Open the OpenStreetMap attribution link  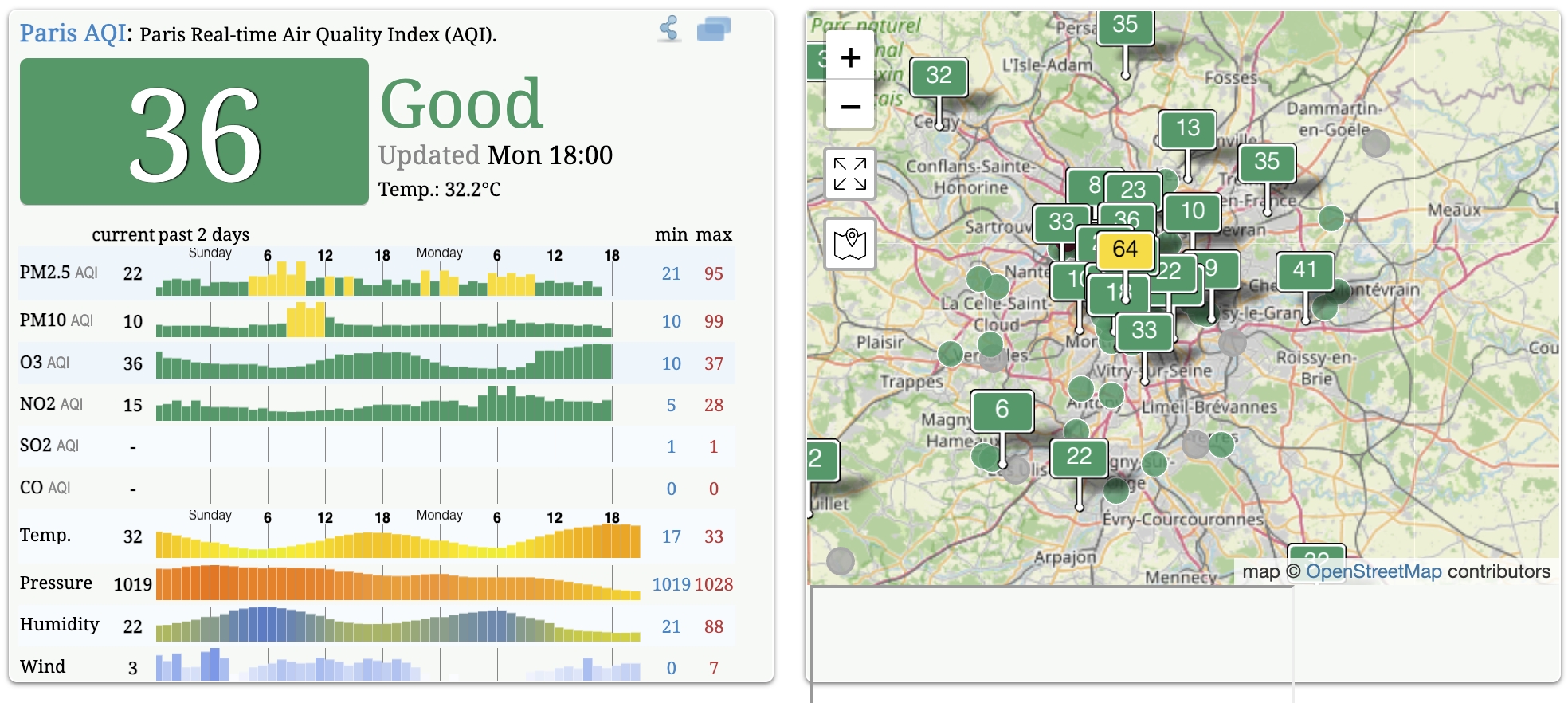click(1374, 571)
